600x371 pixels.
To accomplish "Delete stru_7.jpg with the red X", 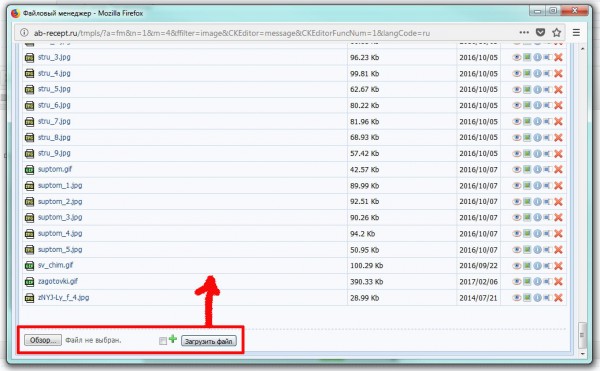I will 558,122.
